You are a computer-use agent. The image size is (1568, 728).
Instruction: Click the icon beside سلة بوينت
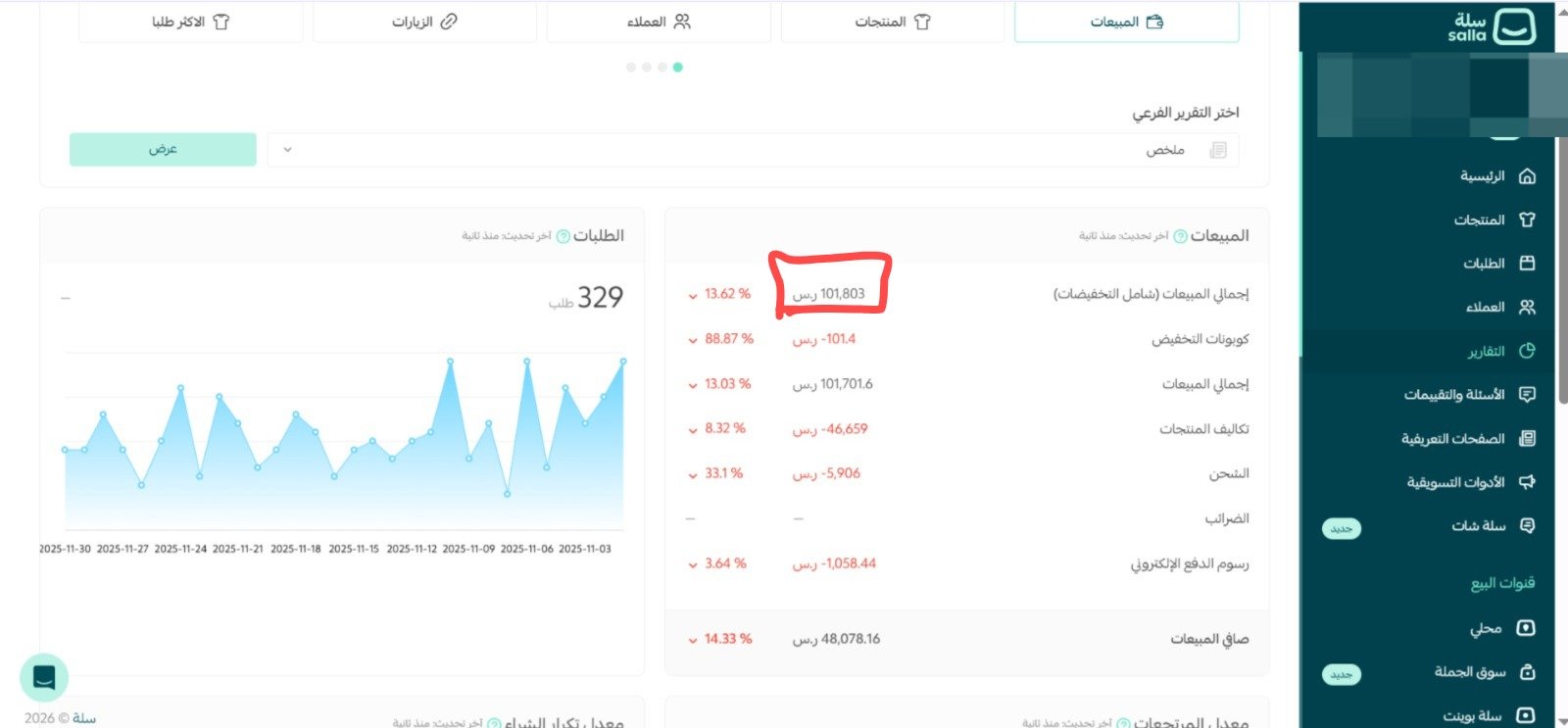coord(1526,715)
